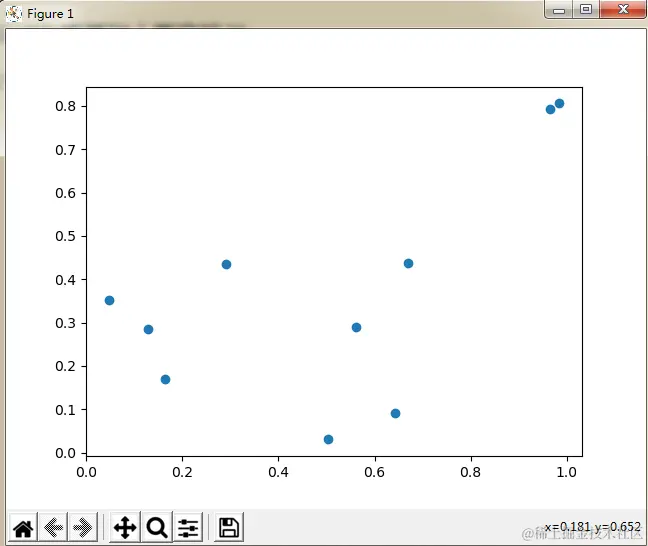
Task: Click the lowest scatter point near x=0.5
Action: [x=329, y=439]
